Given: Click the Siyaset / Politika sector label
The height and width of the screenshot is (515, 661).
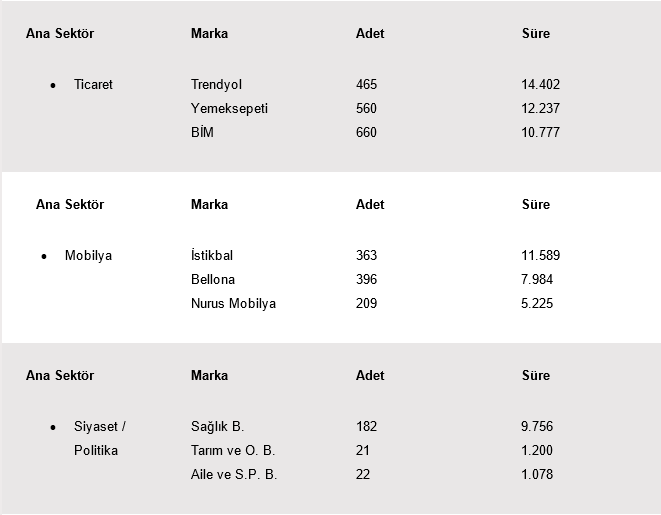Looking at the screenshot, I should click(100, 438).
